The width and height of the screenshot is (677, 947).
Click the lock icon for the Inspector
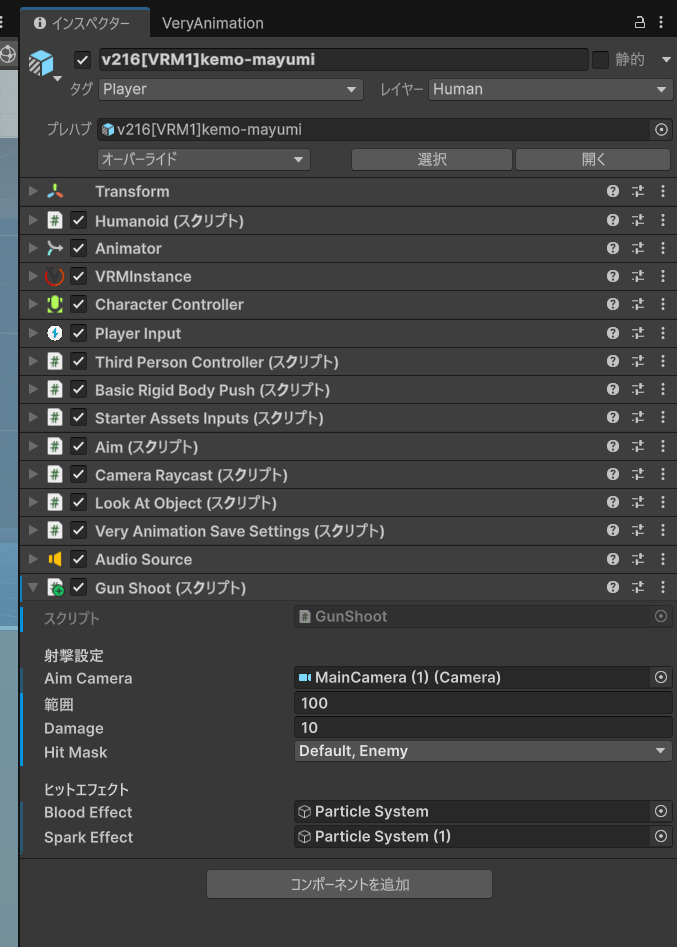(640, 22)
